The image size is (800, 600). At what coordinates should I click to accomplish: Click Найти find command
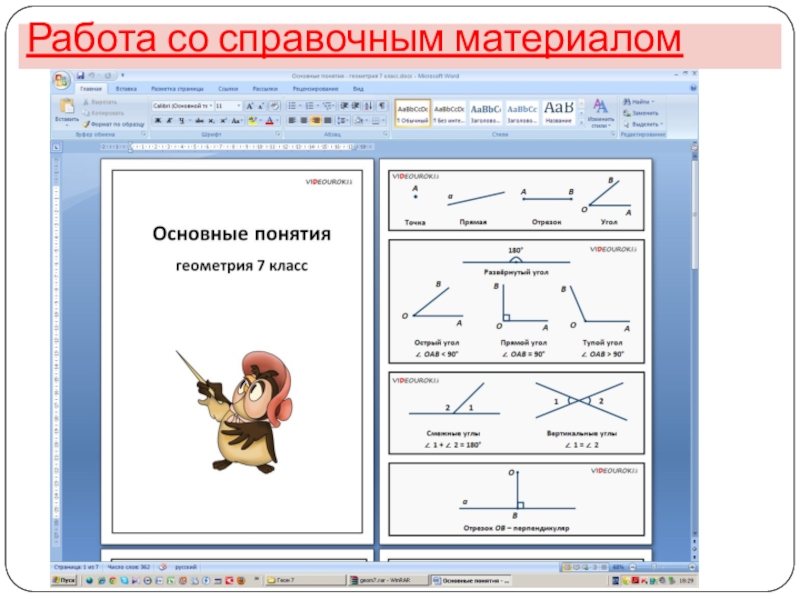click(638, 102)
